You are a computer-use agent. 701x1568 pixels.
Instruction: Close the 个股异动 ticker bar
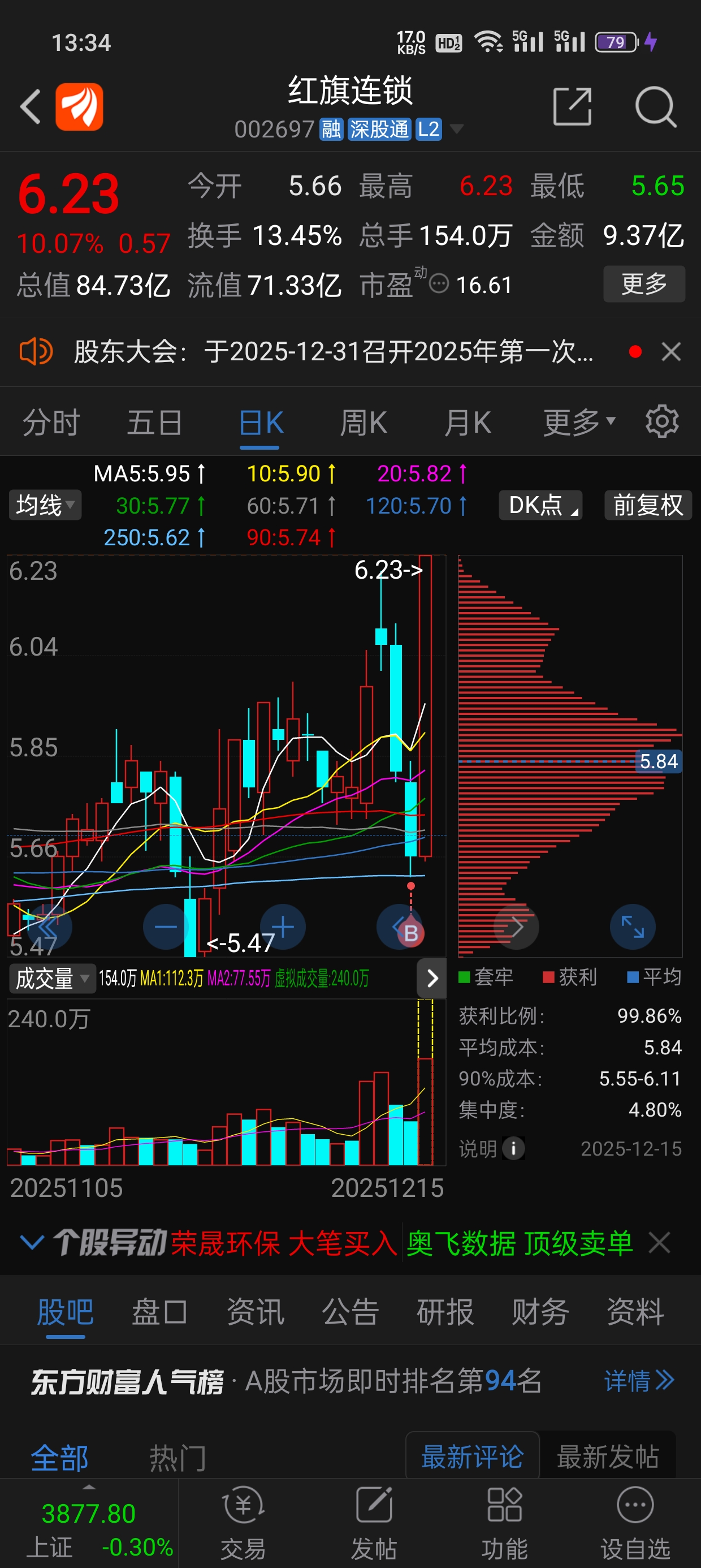(660, 1242)
